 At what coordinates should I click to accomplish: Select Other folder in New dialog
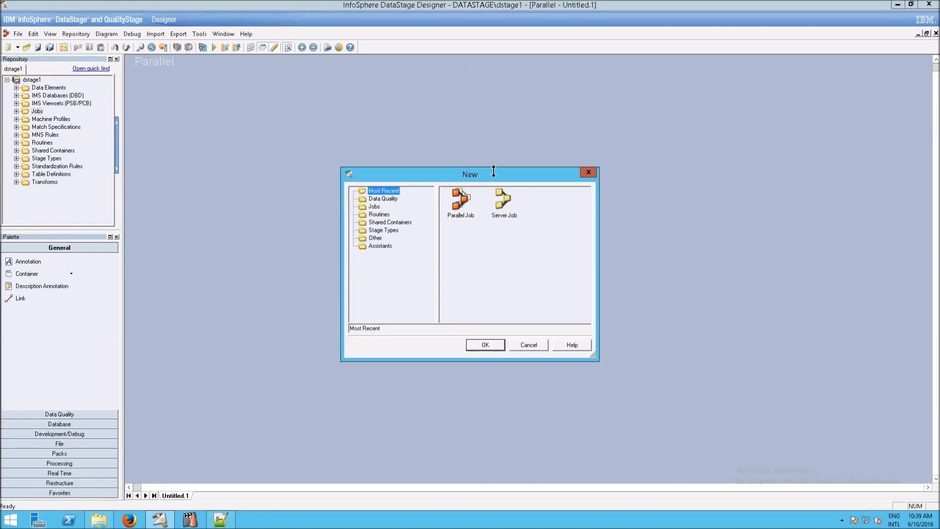coord(375,238)
